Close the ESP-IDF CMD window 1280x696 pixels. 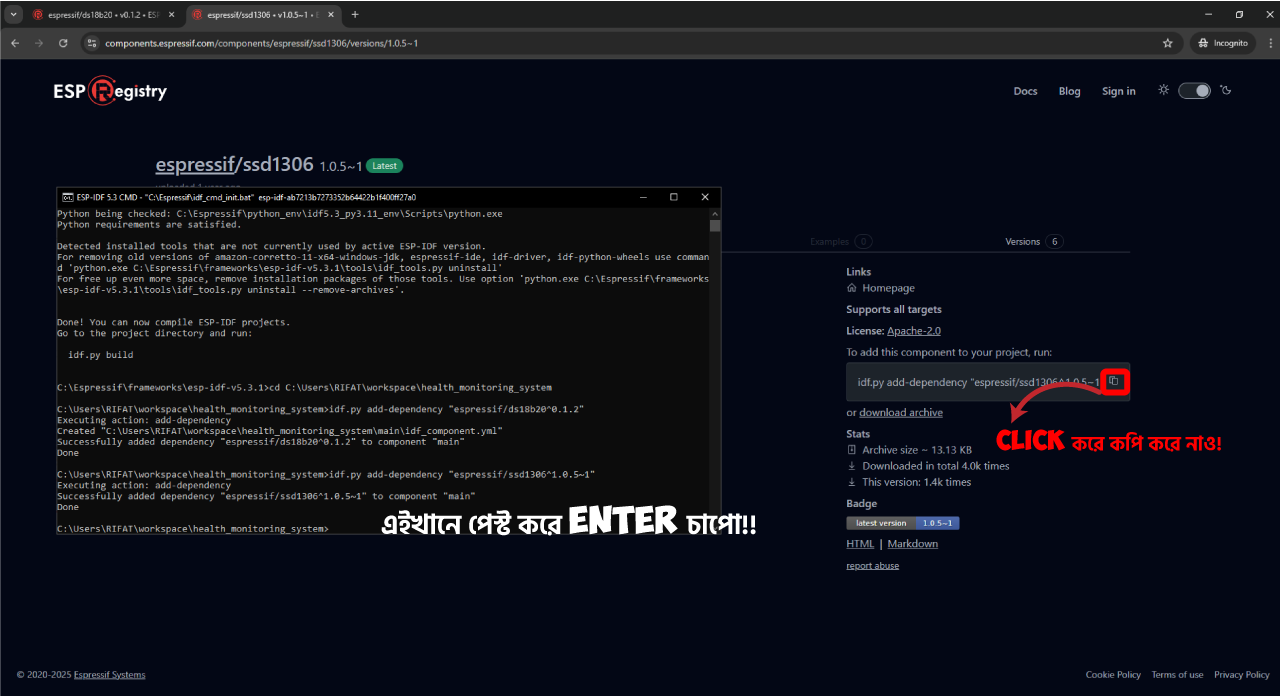pyautogui.click(x=705, y=197)
